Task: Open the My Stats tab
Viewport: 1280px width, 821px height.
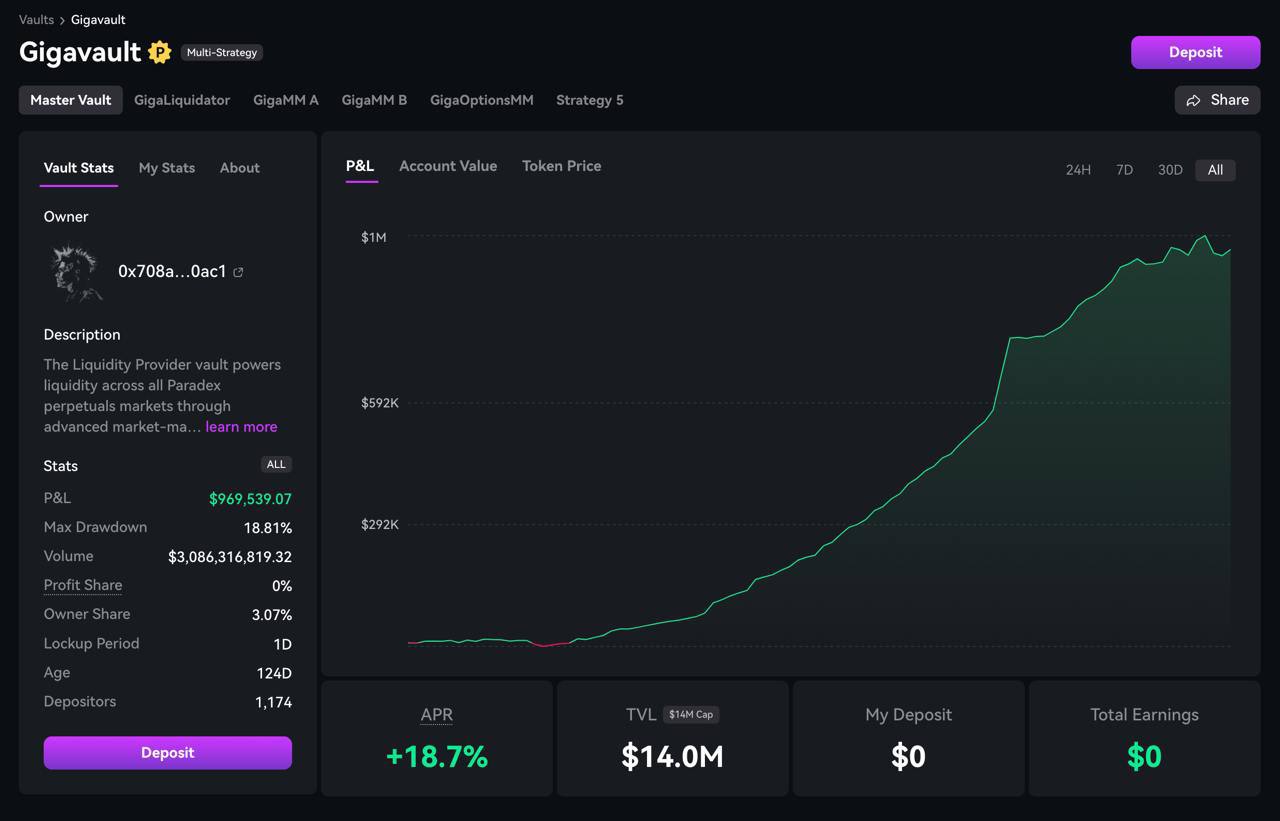Action: tap(167, 168)
